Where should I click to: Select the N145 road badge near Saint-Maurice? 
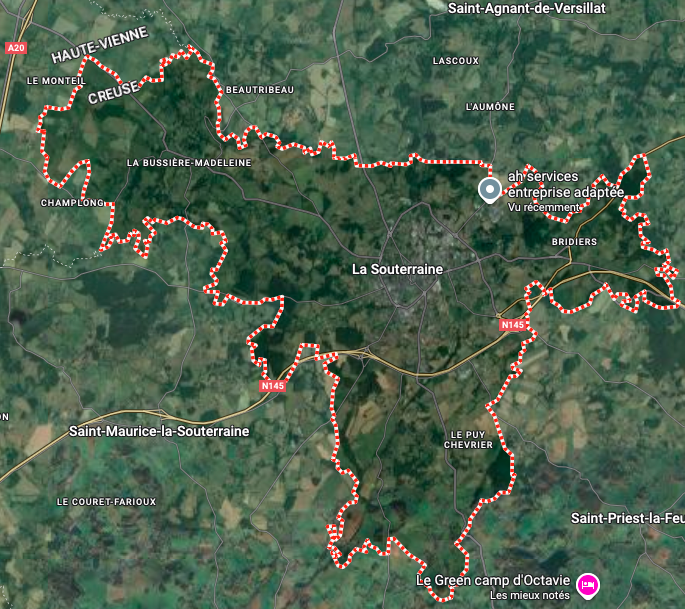point(273,386)
